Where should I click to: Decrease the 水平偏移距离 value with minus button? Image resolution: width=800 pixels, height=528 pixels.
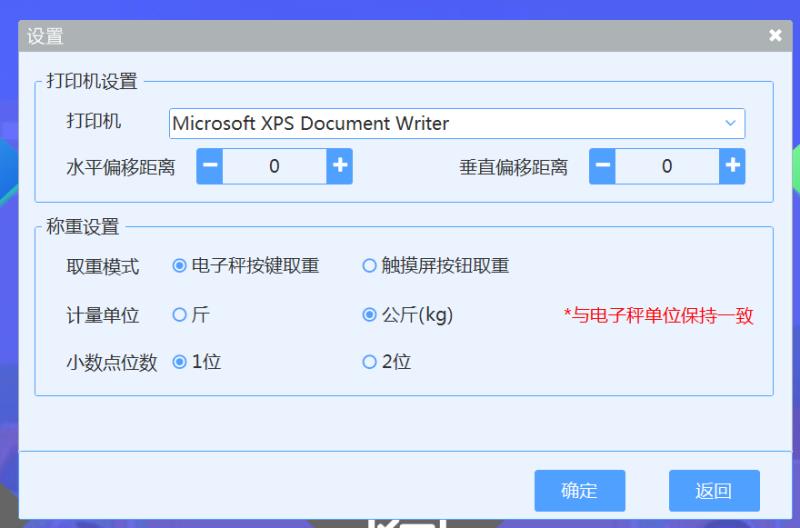(209, 166)
